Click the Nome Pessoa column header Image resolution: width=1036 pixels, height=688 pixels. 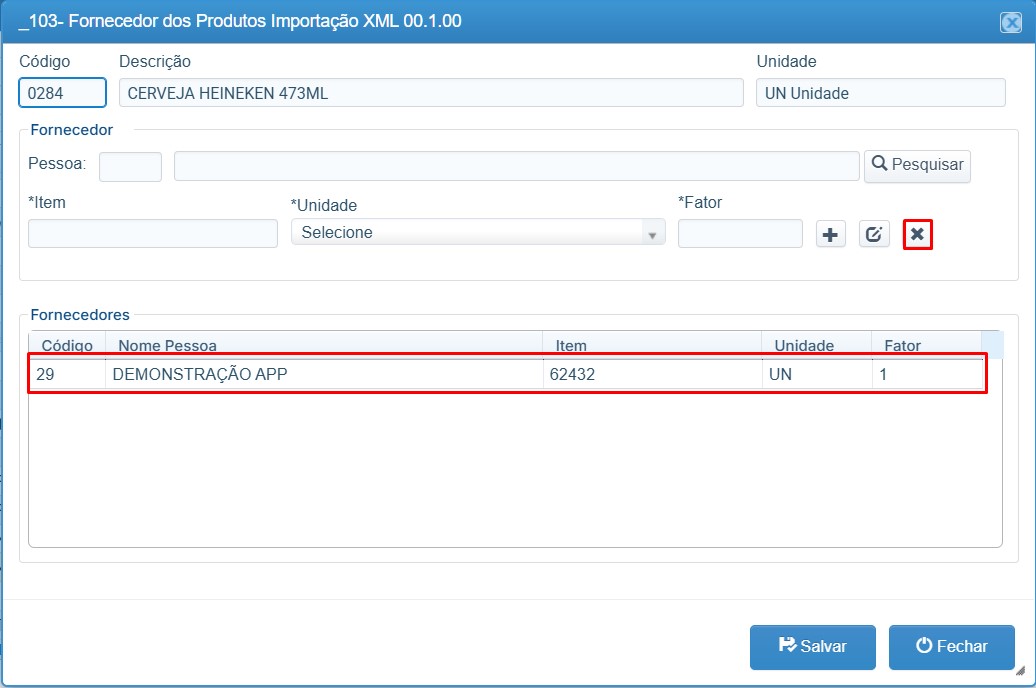tap(324, 345)
